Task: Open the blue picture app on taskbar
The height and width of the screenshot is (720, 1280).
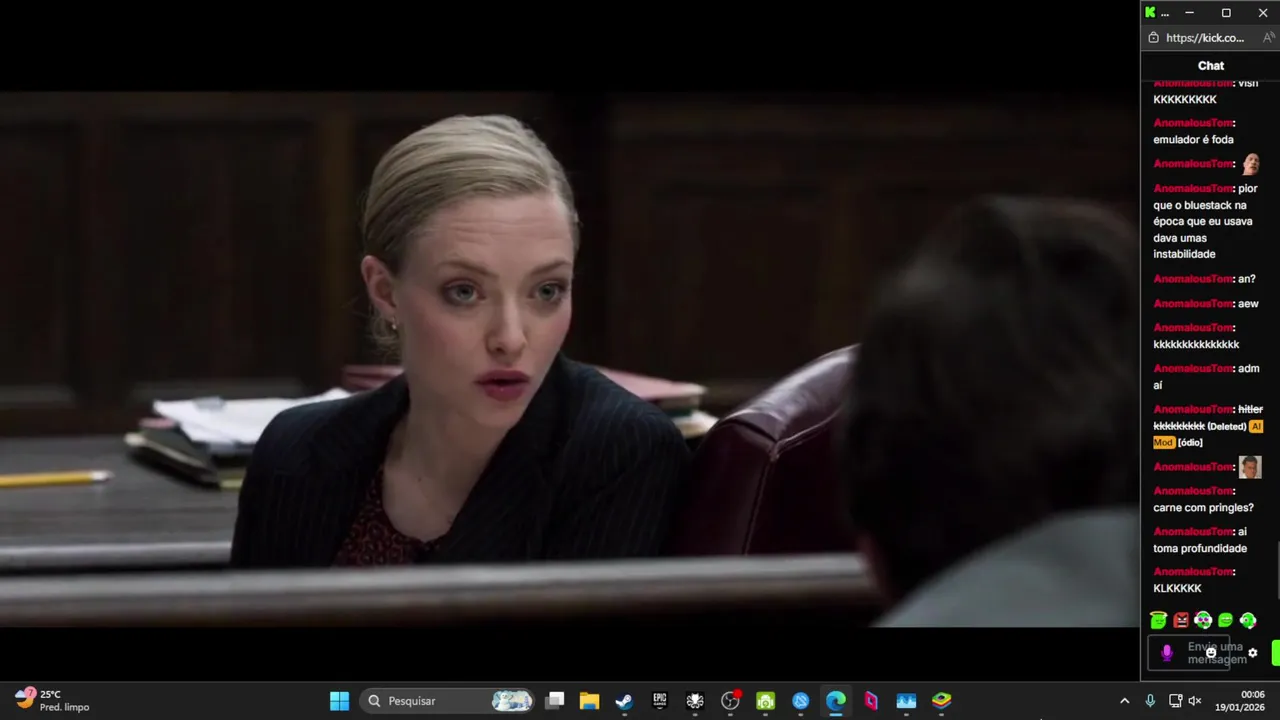Action: (906, 701)
